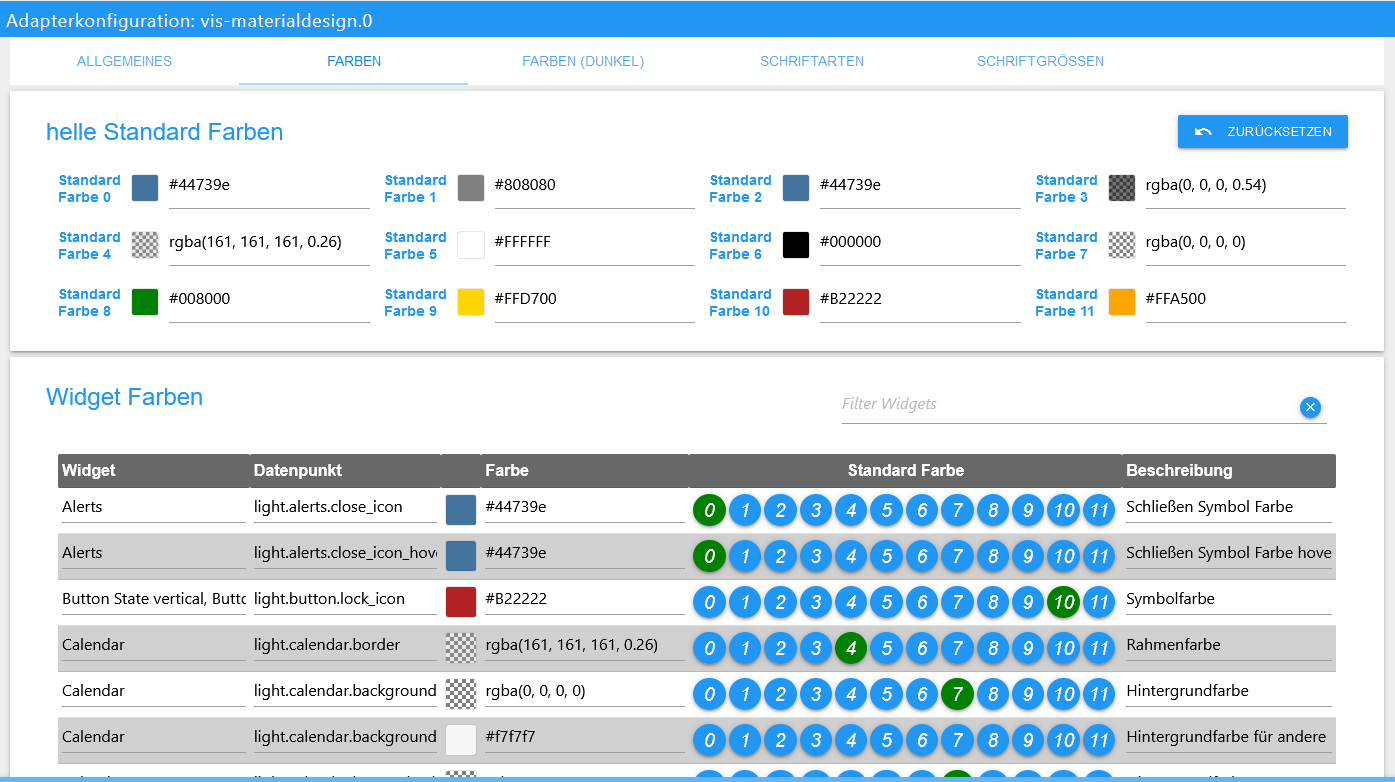Pick color 9 in light.calendar.border row
The width and height of the screenshot is (1395, 782).
[1028, 649]
